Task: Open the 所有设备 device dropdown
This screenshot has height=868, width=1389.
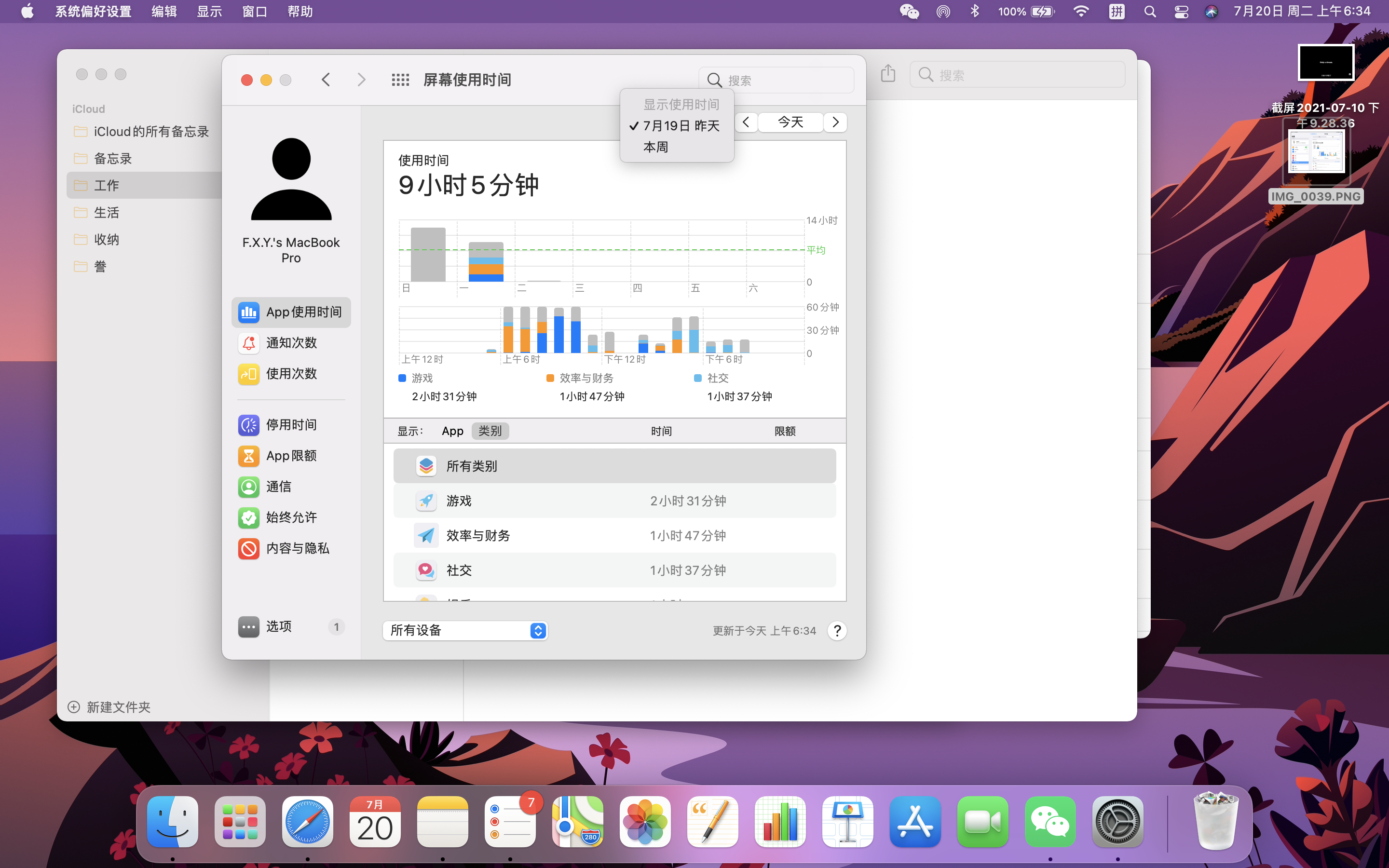Action: 464,630
